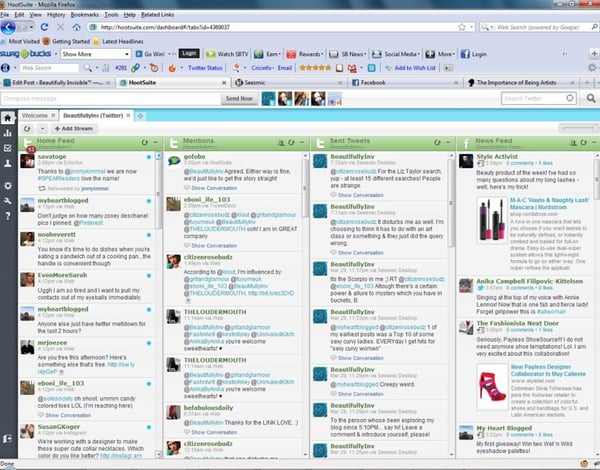The height and width of the screenshot is (470, 600).
Task: Open the Social Media dropdown
Action: click(x=396, y=54)
